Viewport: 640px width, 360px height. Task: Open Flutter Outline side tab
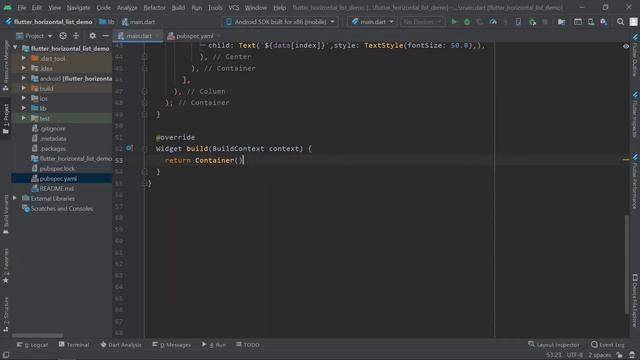click(x=635, y=55)
